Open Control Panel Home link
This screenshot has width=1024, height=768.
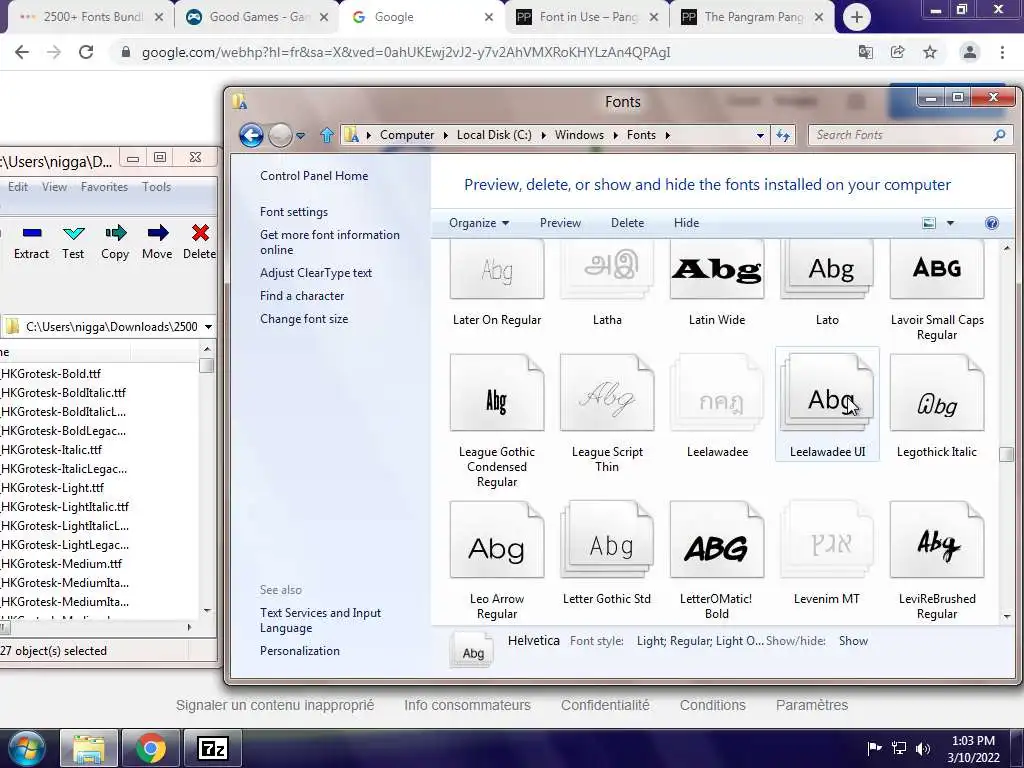[x=314, y=176]
